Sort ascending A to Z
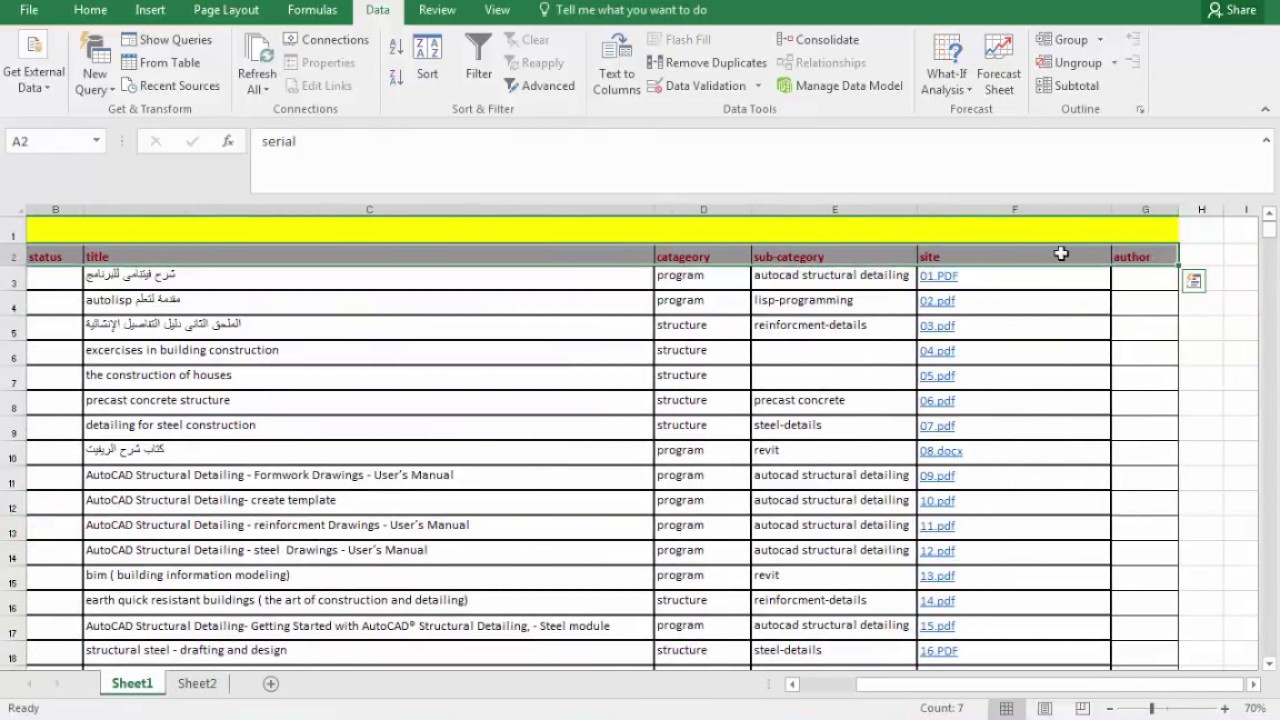1280x720 pixels. click(396, 46)
